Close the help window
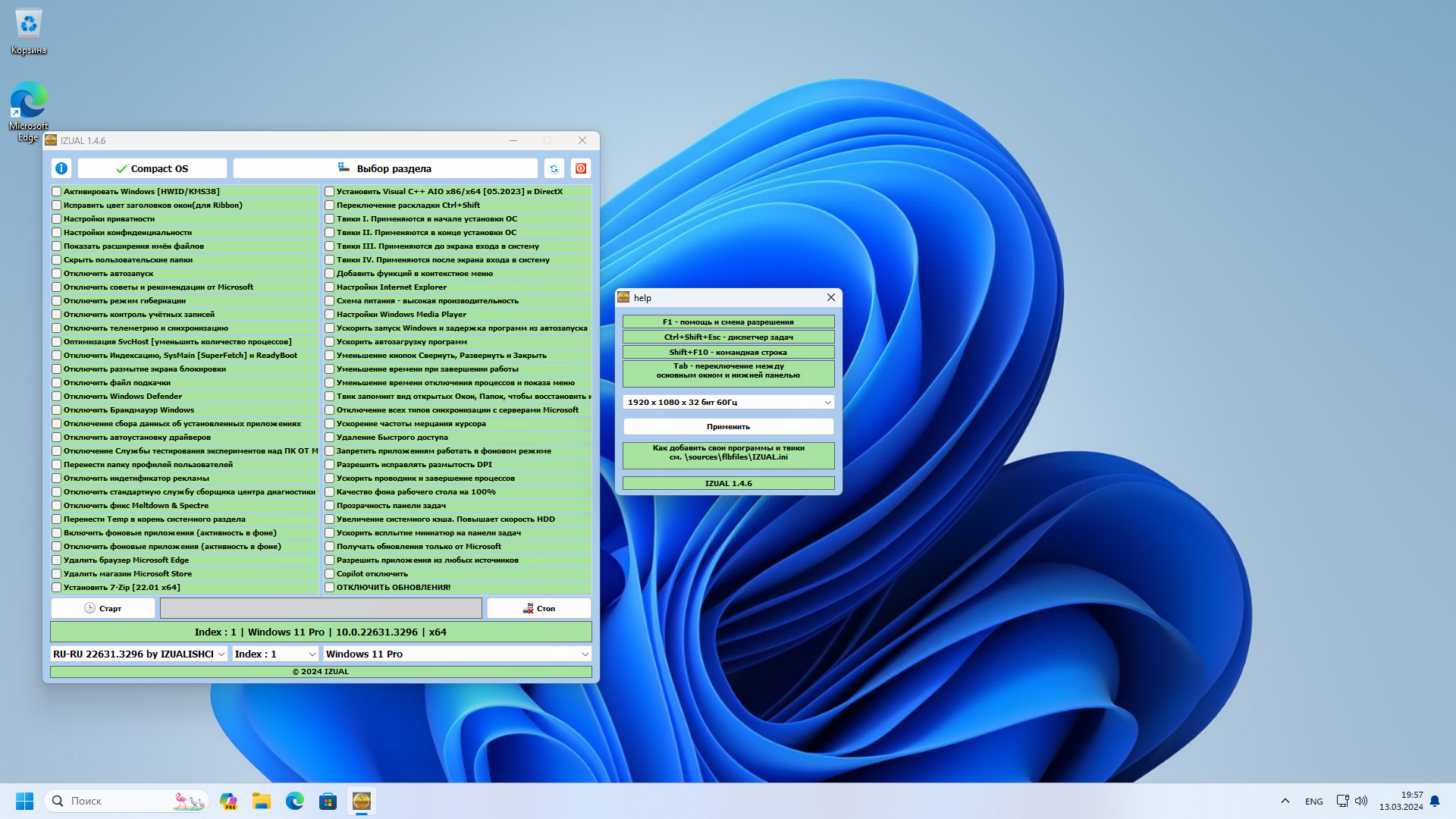 831,297
